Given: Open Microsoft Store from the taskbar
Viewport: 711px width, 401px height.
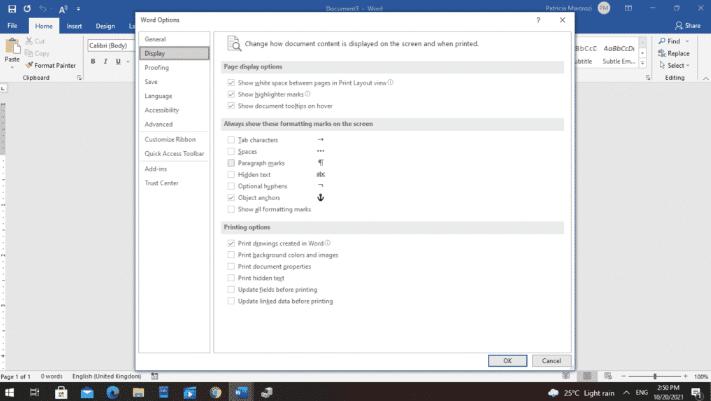Looking at the screenshot, I should tap(61, 392).
